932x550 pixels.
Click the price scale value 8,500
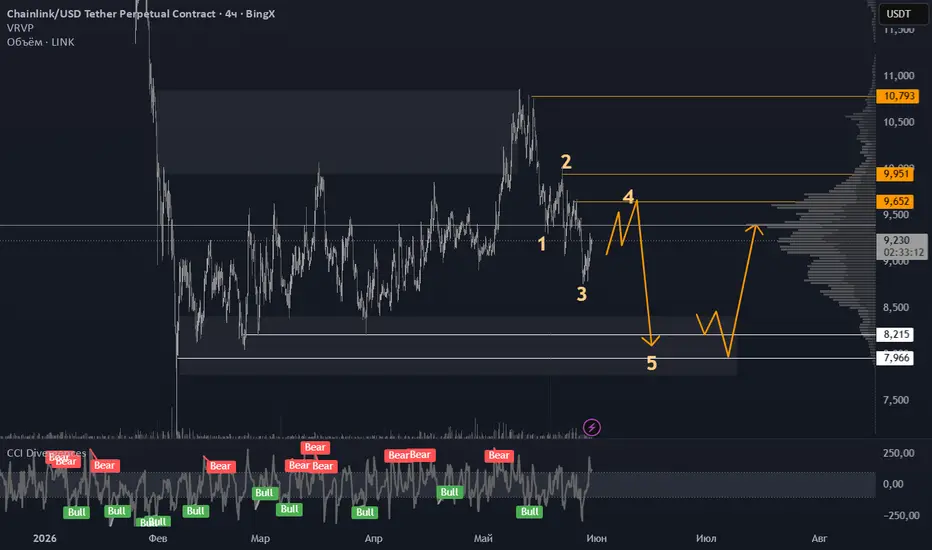896,307
